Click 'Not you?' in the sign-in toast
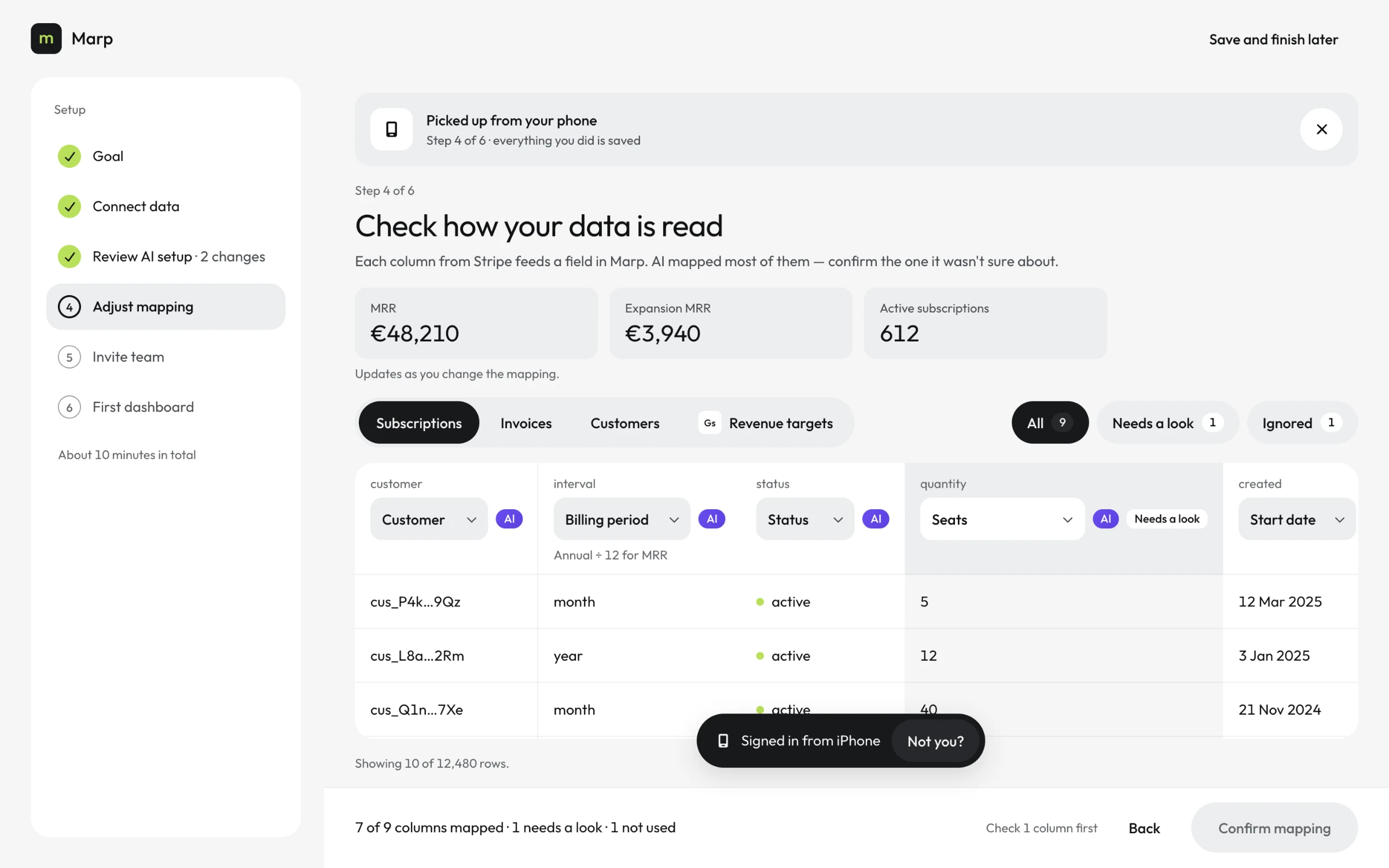This screenshot has width=1389, height=868. [x=935, y=741]
